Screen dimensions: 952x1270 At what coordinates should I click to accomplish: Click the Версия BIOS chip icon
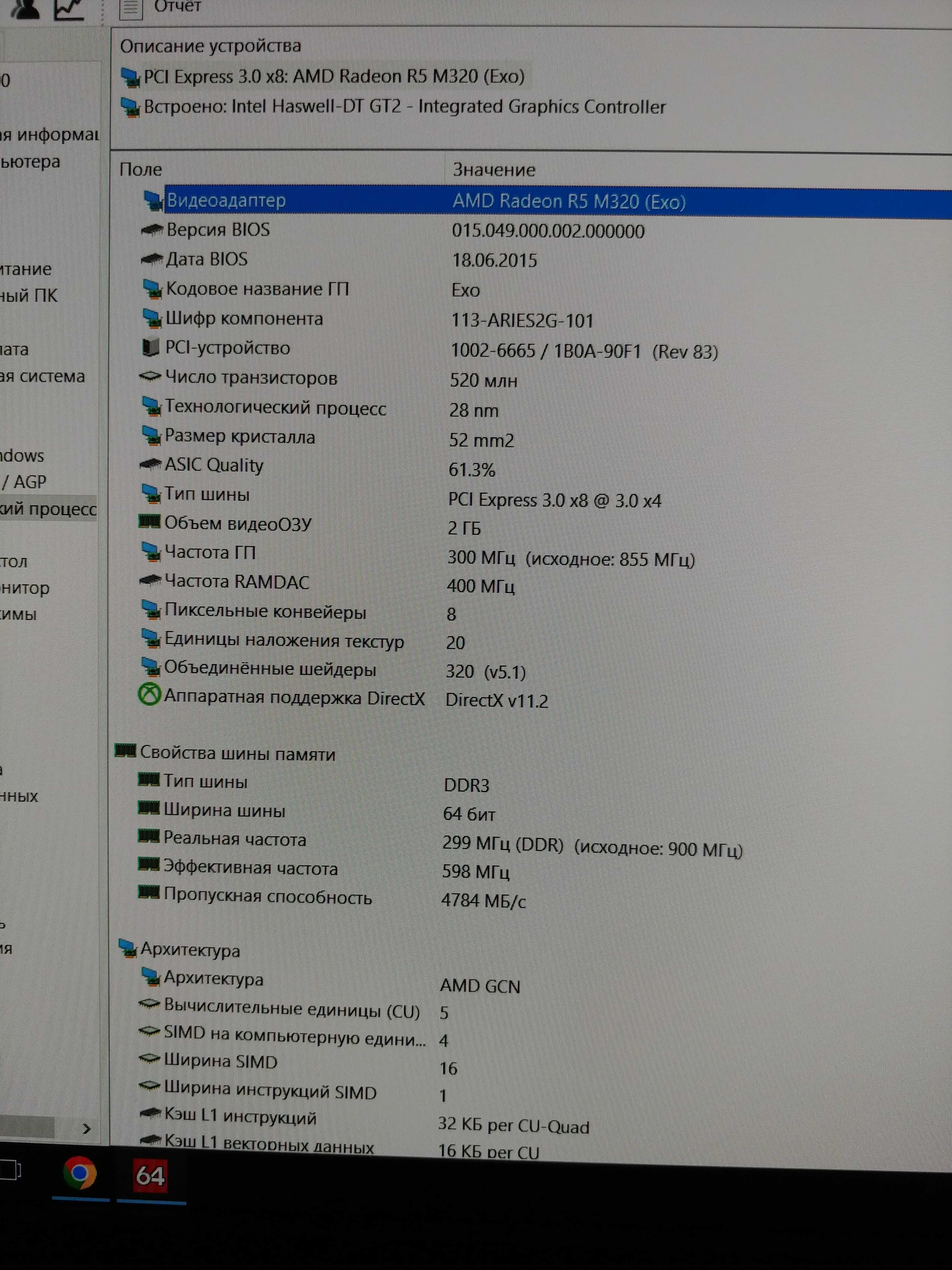152,230
